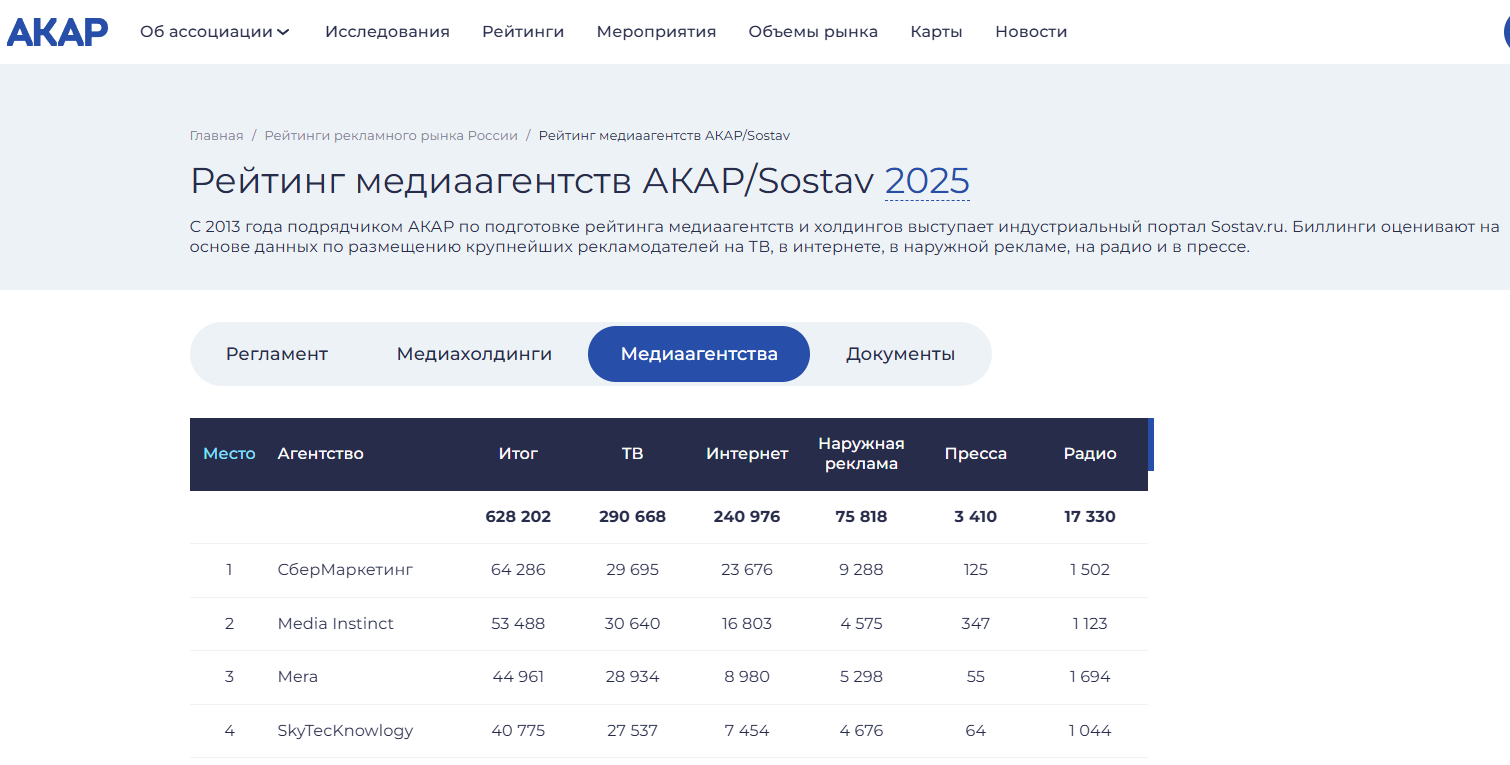This screenshot has width=1510, height=765.
Task: Click total ТВ value 290 668
Action: point(632,517)
